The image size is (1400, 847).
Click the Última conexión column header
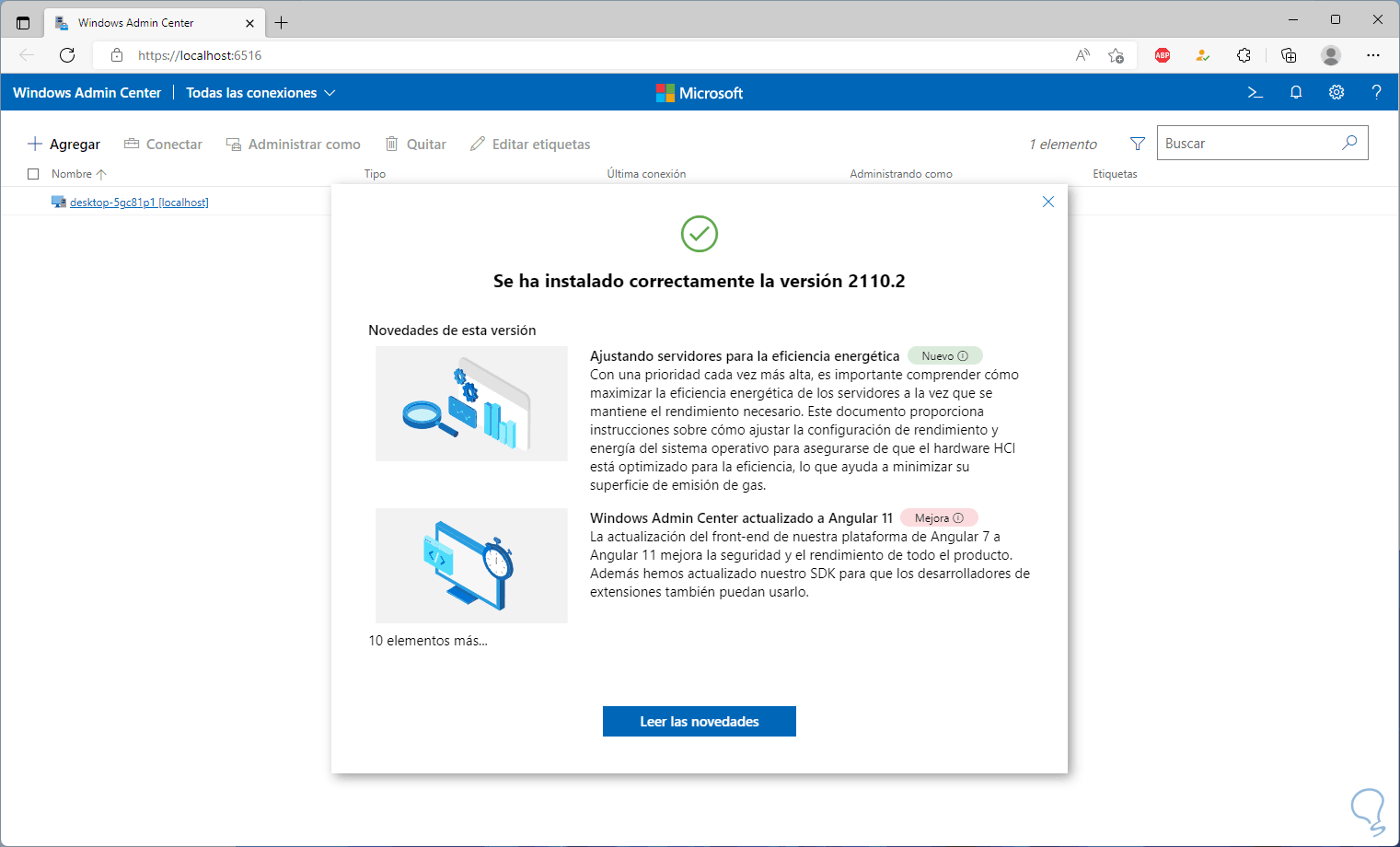tap(646, 174)
